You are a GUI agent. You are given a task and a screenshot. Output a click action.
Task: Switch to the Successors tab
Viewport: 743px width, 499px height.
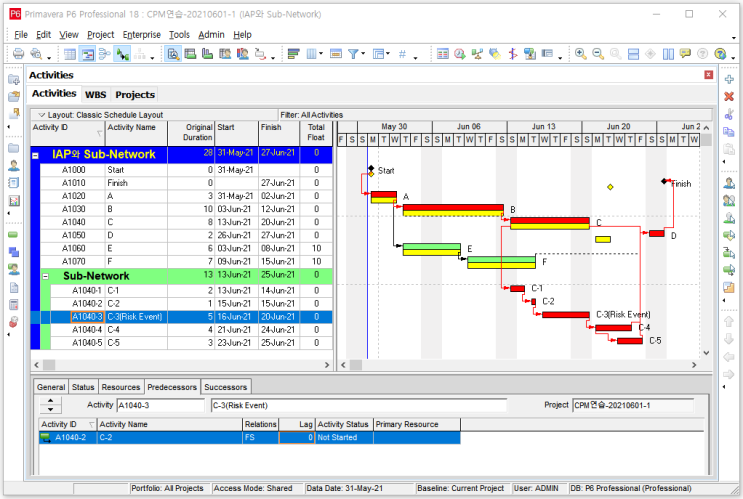(x=226, y=387)
